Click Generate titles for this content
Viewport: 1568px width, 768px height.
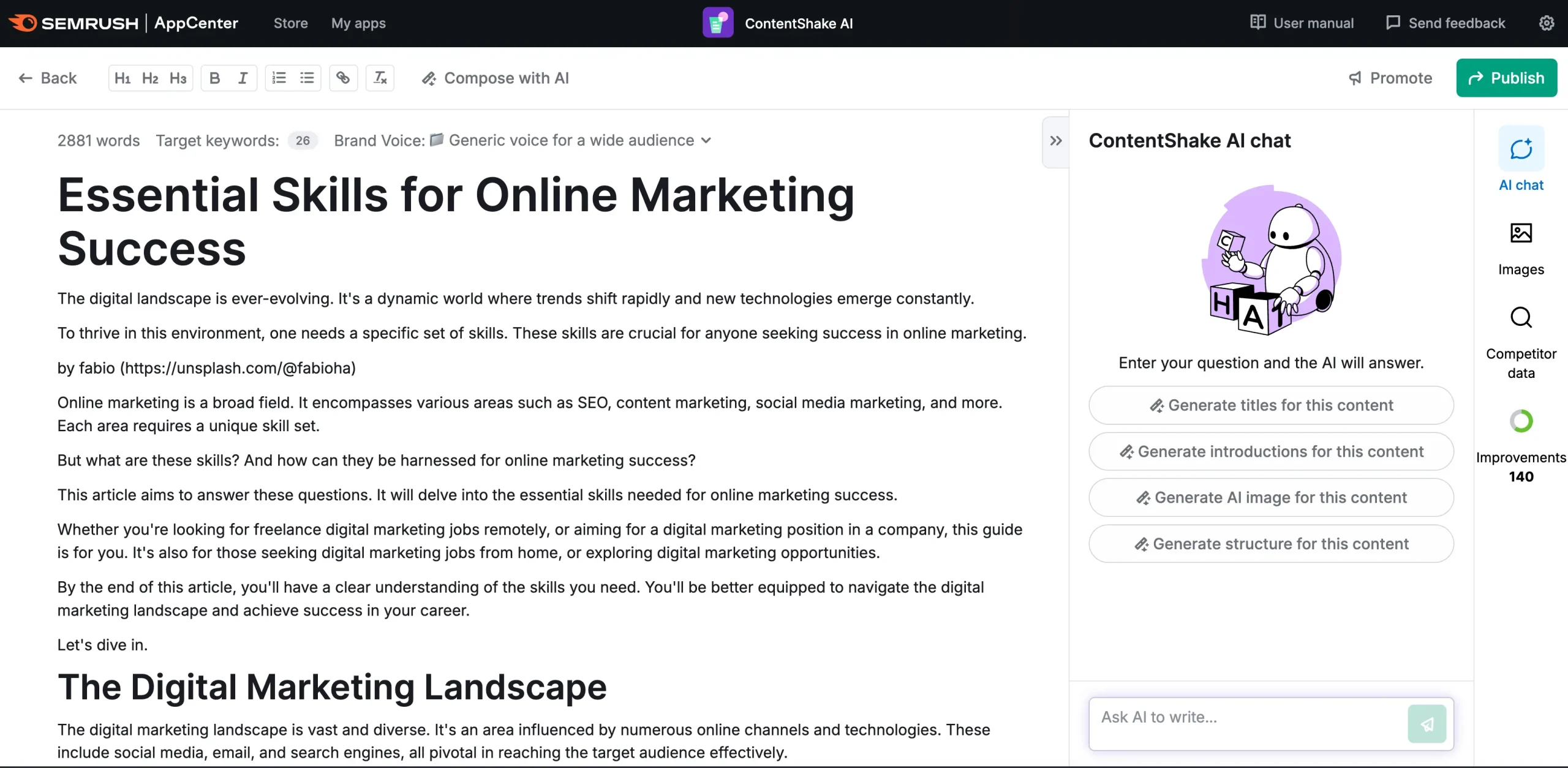point(1271,405)
